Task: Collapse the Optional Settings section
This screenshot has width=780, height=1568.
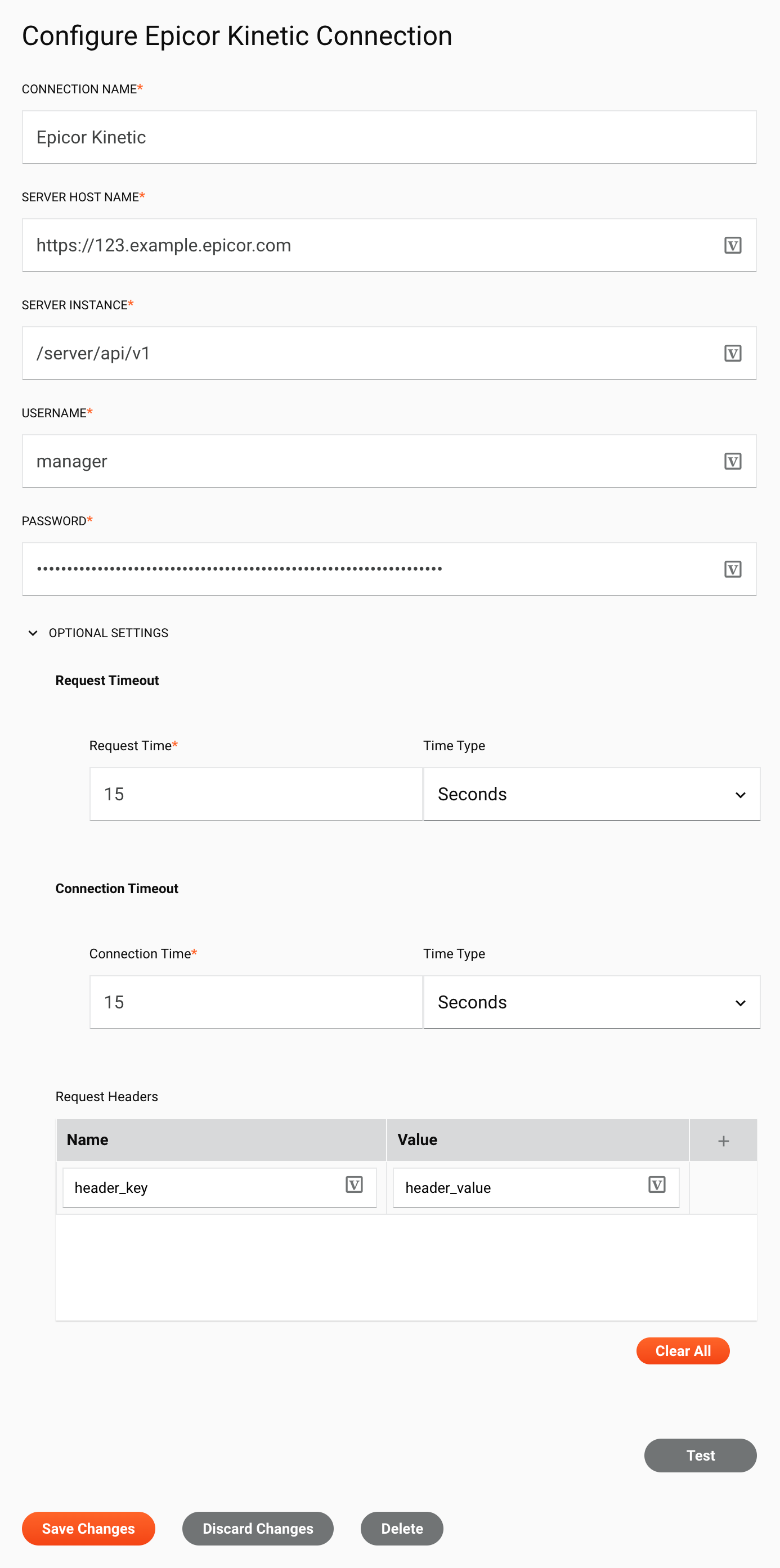Action: click(x=33, y=633)
